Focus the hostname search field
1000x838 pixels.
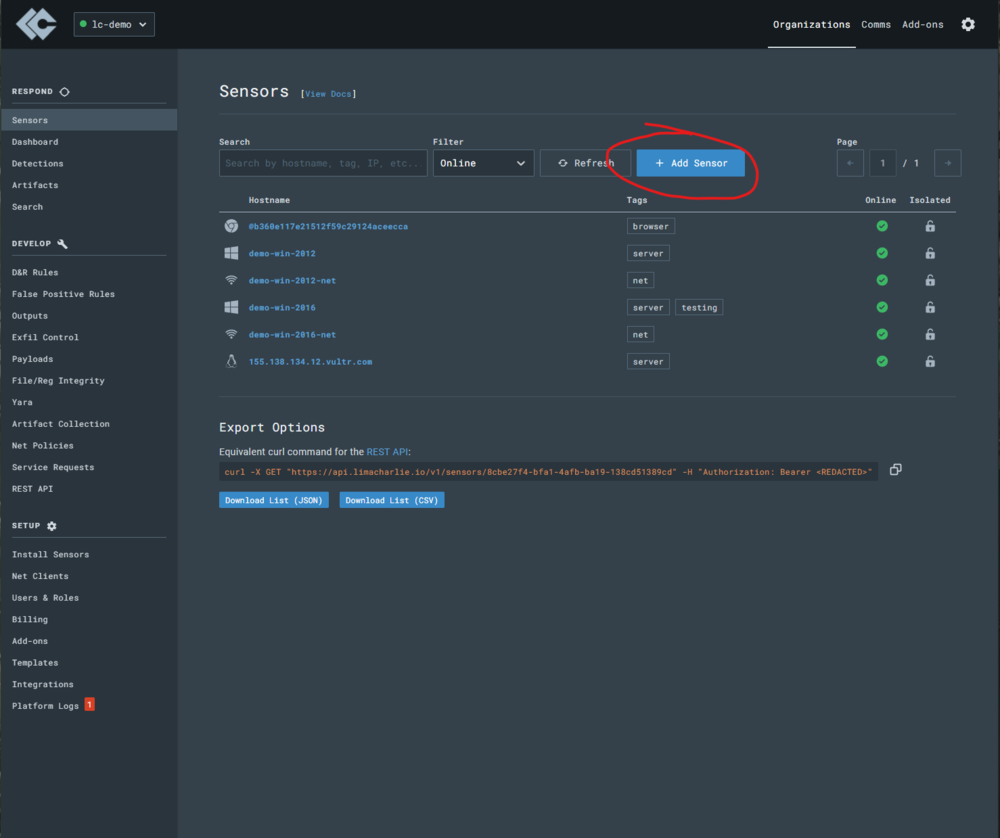tap(323, 163)
